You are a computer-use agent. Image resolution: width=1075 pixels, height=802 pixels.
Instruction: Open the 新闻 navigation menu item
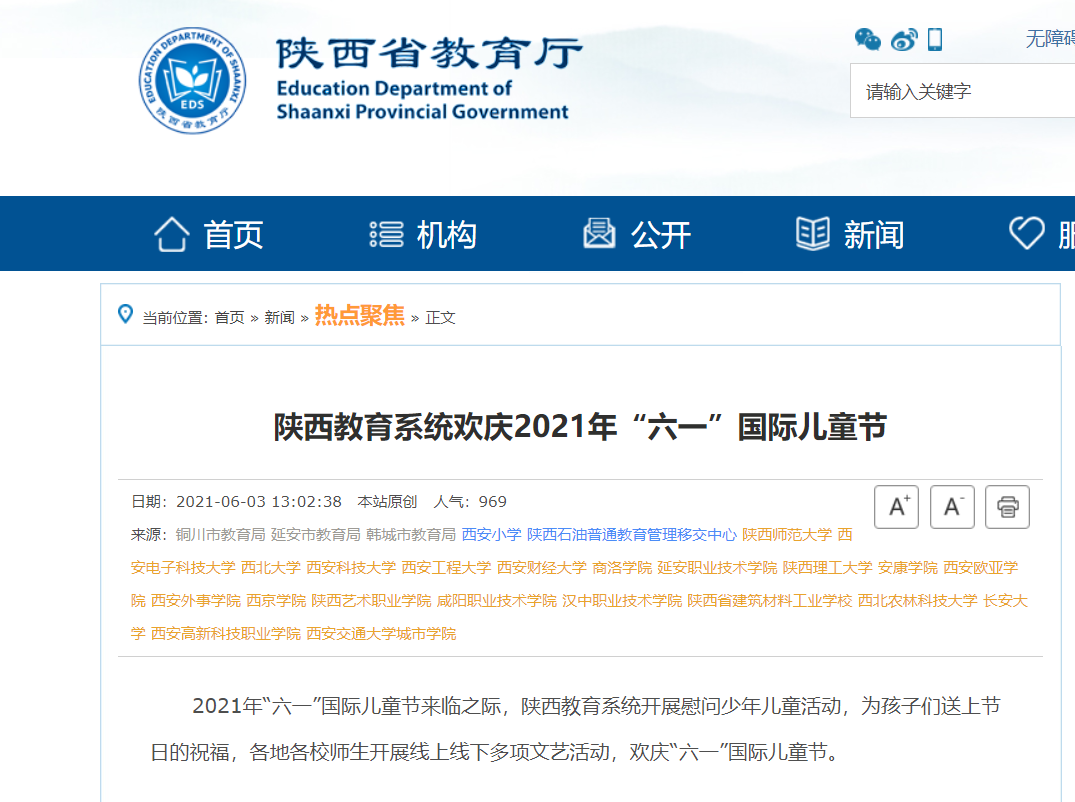(x=850, y=234)
